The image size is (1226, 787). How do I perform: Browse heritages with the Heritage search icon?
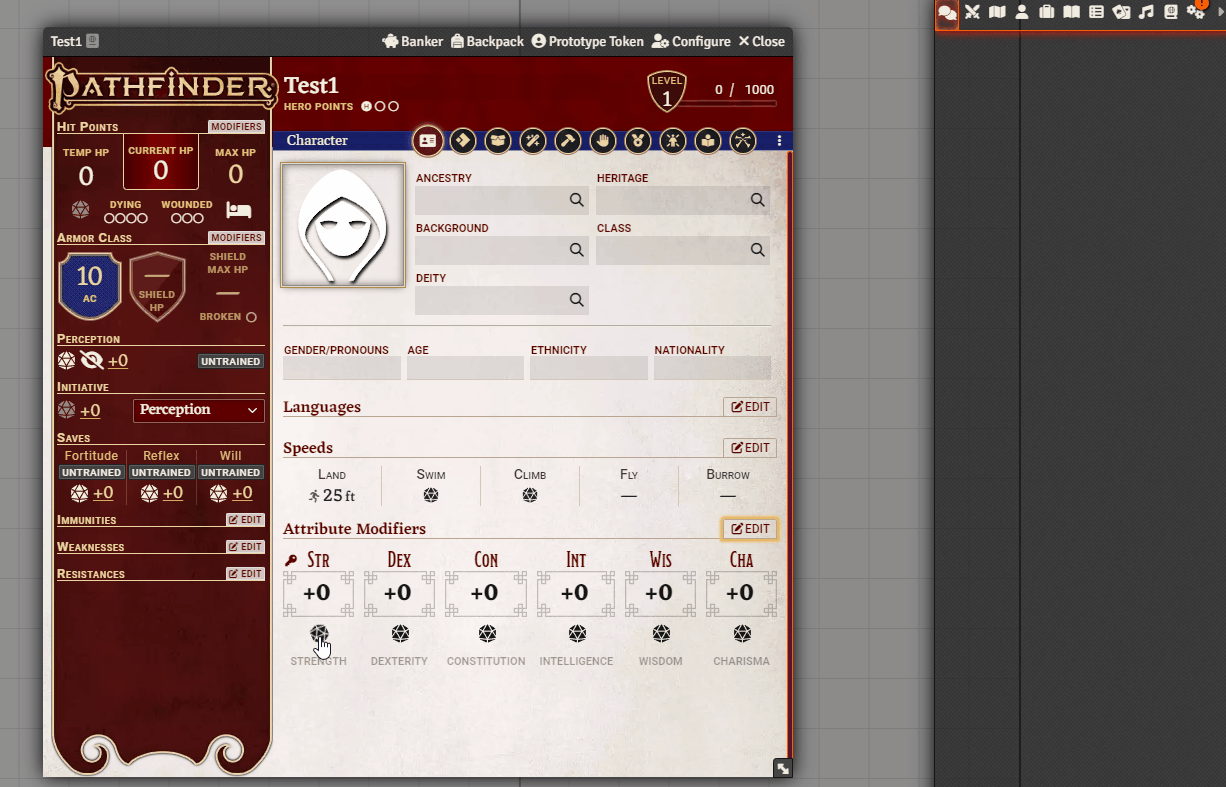pos(758,200)
